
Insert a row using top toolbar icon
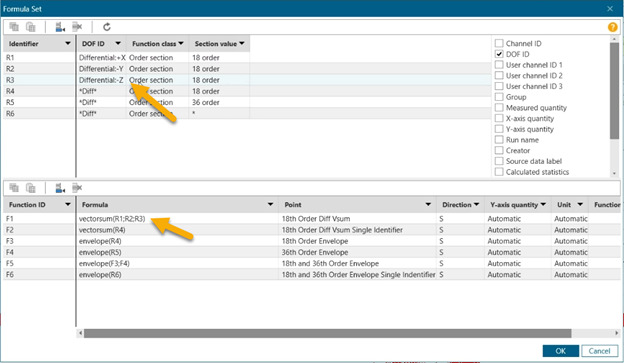(x=60, y=27)
